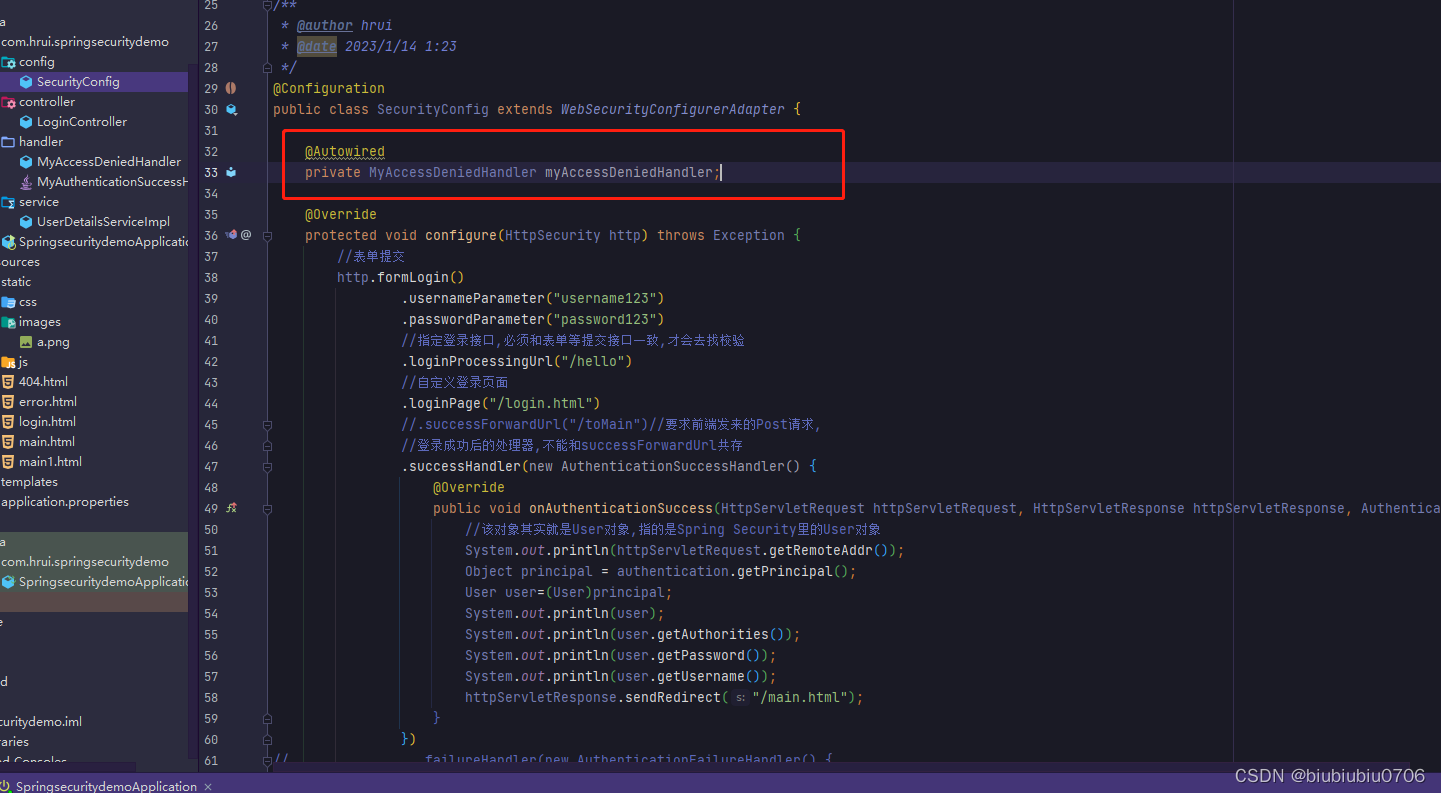Image resolution: width=1441 pixels, height=793 pixels.
Task: Click the @Configuration annotation
Action: click(x=329, y=88)
